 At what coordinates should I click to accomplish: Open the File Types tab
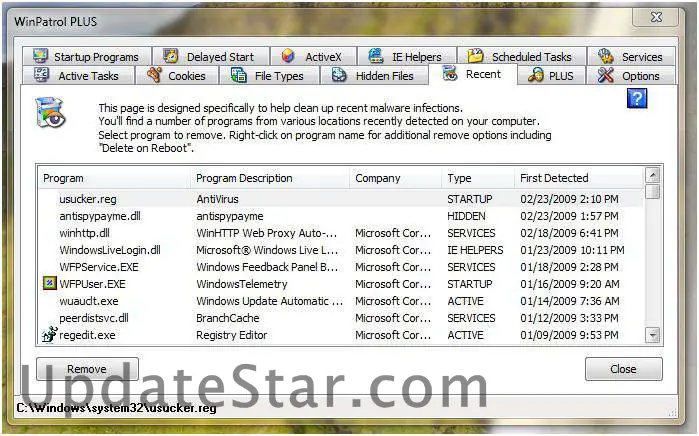tap(270, 75)
